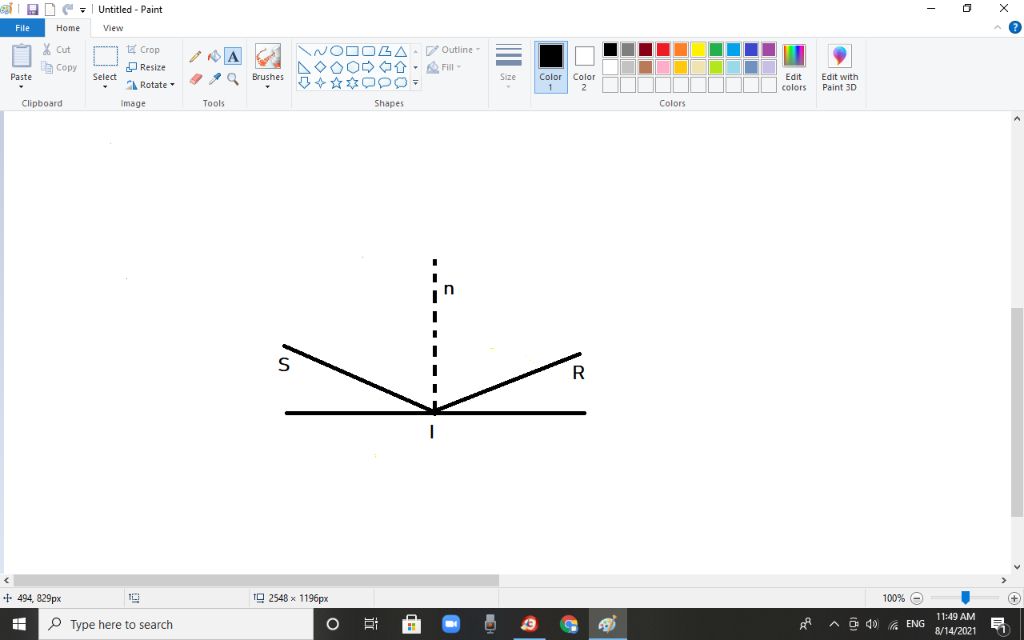
Task: Pick the green color swatch
Action: coord(716,50)
